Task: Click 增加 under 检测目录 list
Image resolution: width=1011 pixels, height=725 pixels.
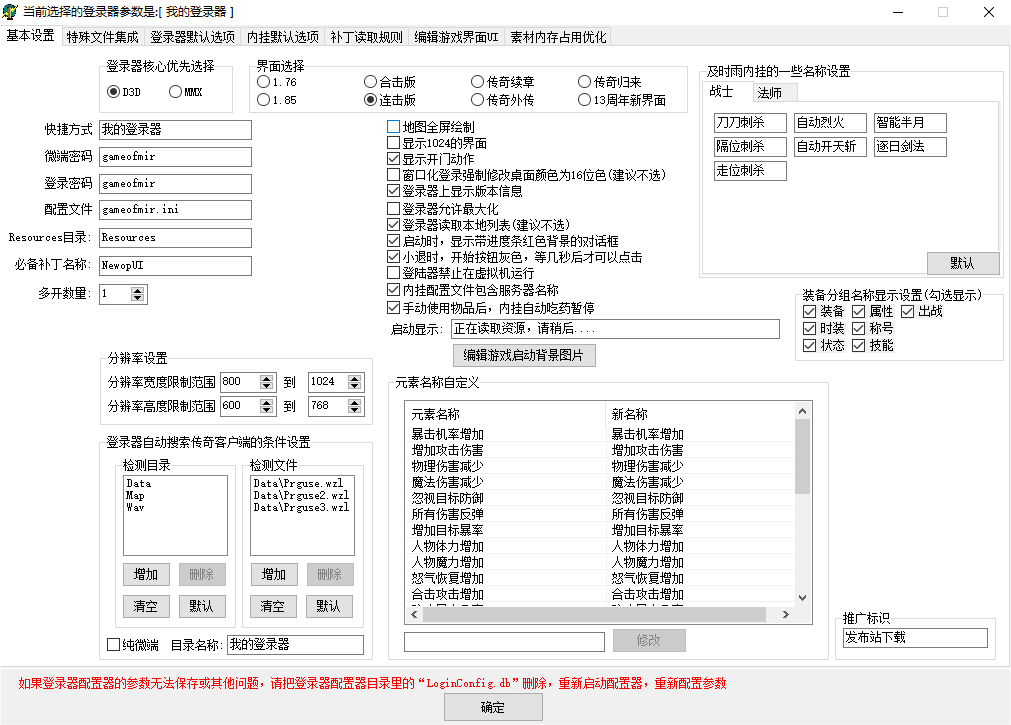Action: tap(146, 574)
